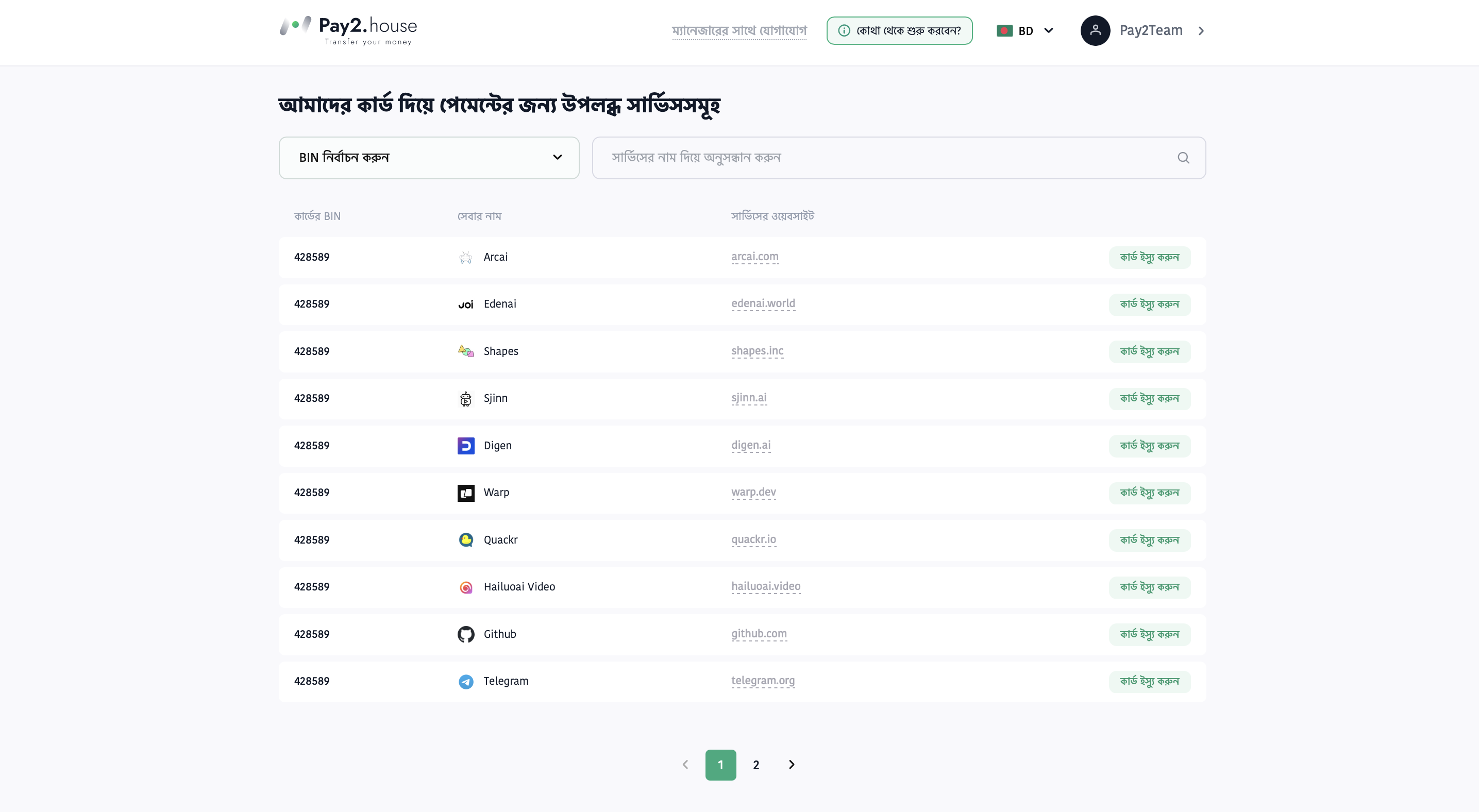The width and height of the screenshot is (1479, 812).
Task: Click the Telegram paper plane icon
Action: 466,681
